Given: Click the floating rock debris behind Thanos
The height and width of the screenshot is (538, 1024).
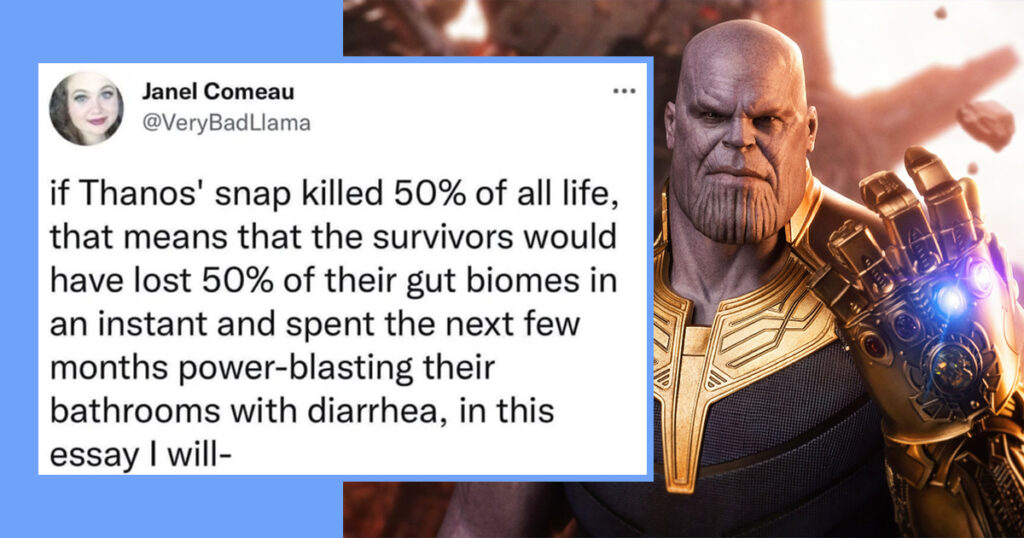Looking at the screenshot, I should tap(987, 123).
